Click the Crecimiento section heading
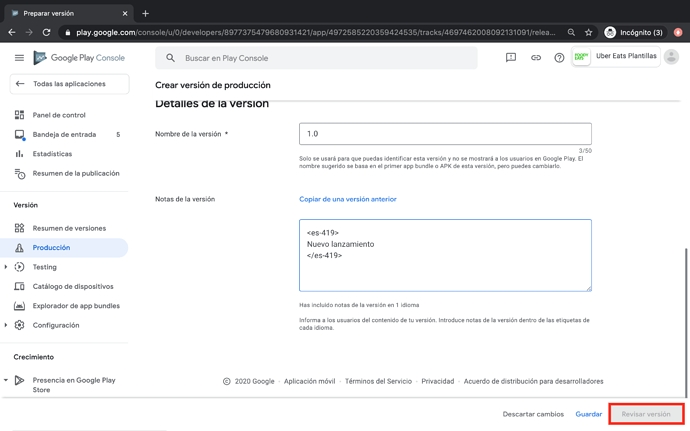The width and height of the screenshot is (690, 431). click(x=33, y=357)
